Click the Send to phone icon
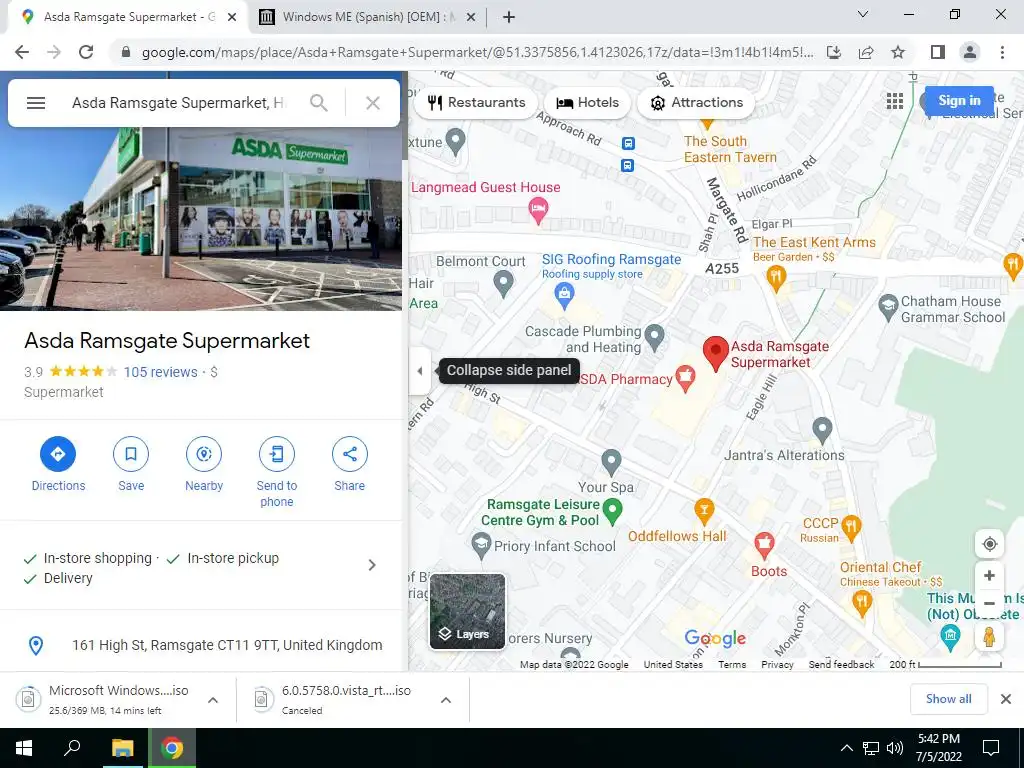 (x=277, y=454)
